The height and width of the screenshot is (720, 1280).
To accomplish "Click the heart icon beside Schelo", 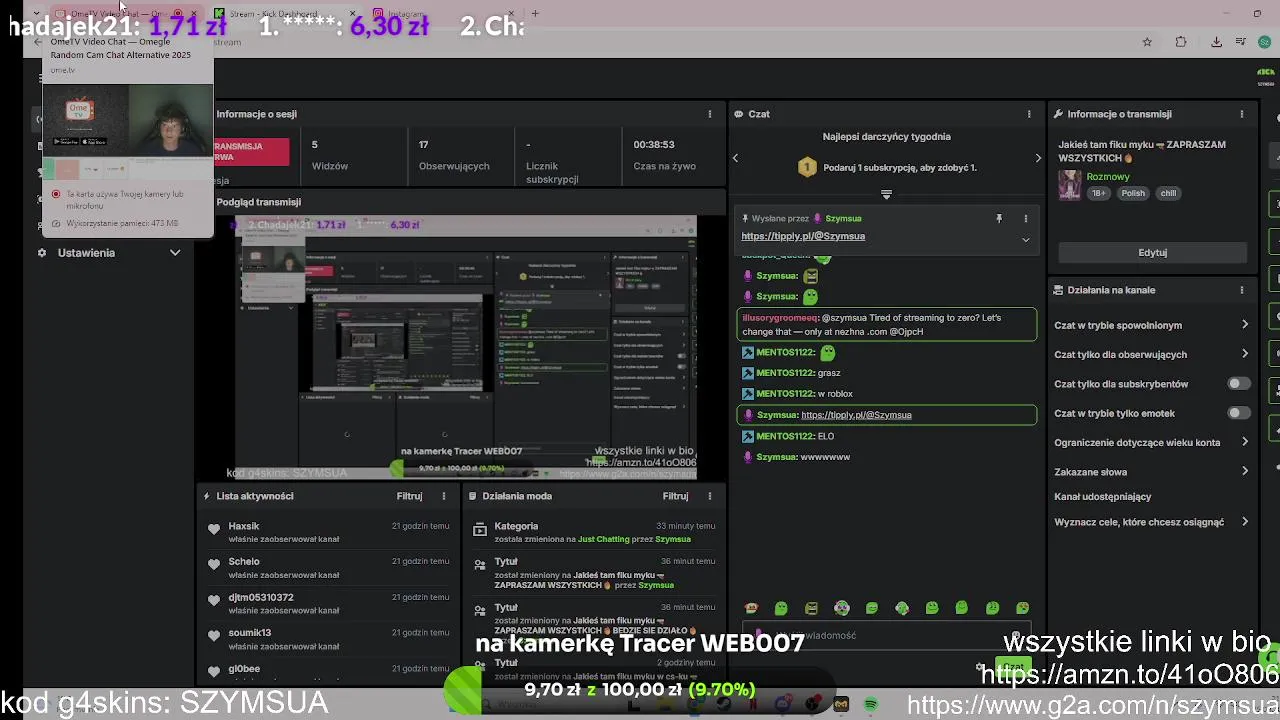I will pyautogui.click(x=214, y=564).
